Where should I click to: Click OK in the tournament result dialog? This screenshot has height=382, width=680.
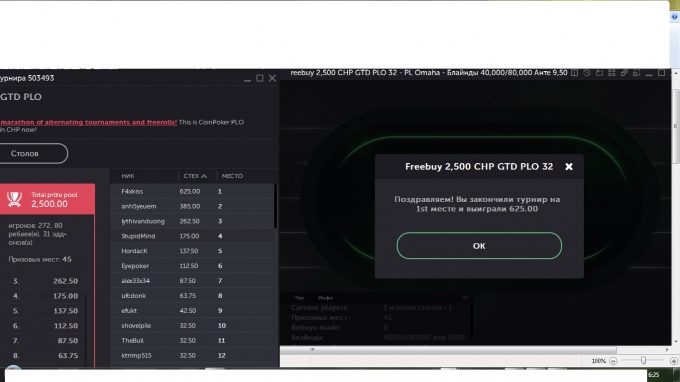tap(479, 245)
